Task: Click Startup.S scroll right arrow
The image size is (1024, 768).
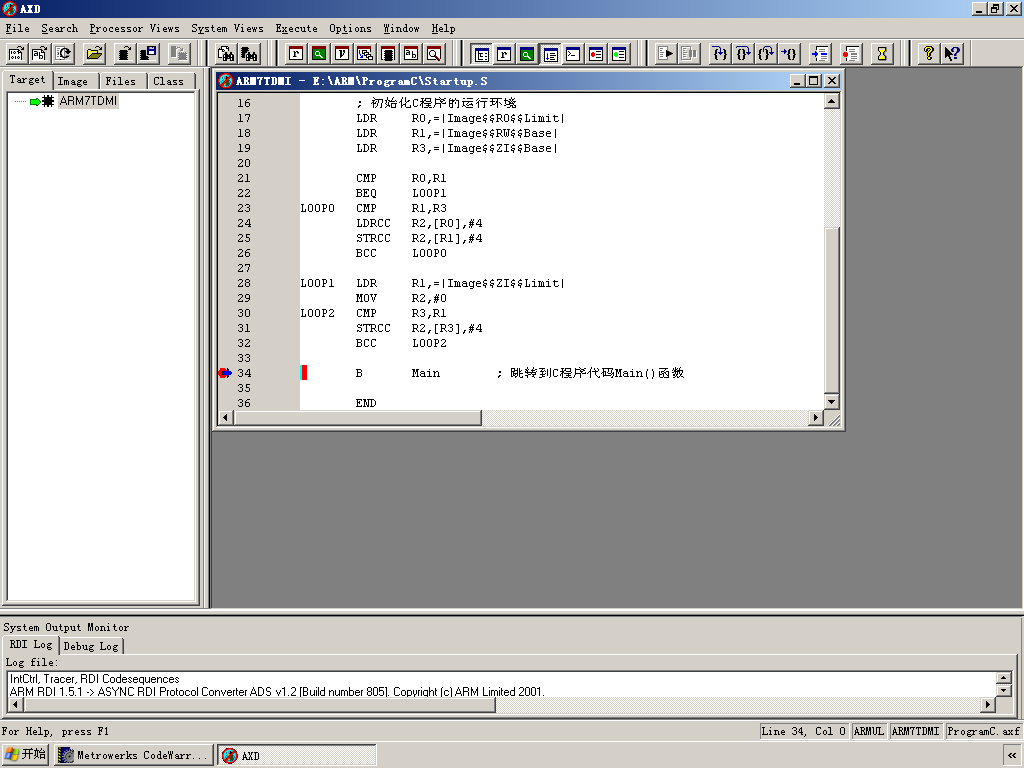Action: [815, 417]
